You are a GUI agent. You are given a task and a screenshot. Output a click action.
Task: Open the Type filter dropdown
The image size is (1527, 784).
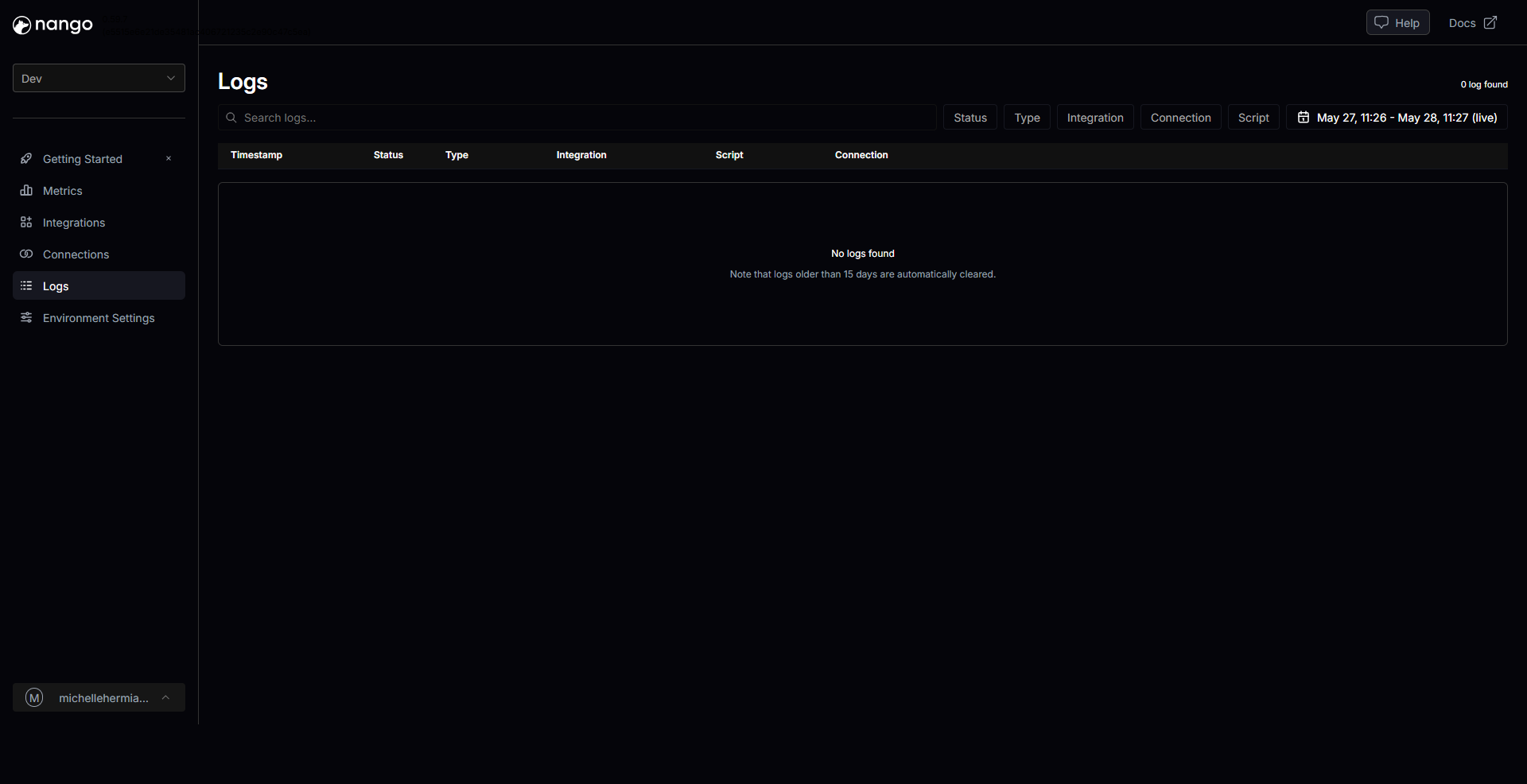coord(1027,118)
